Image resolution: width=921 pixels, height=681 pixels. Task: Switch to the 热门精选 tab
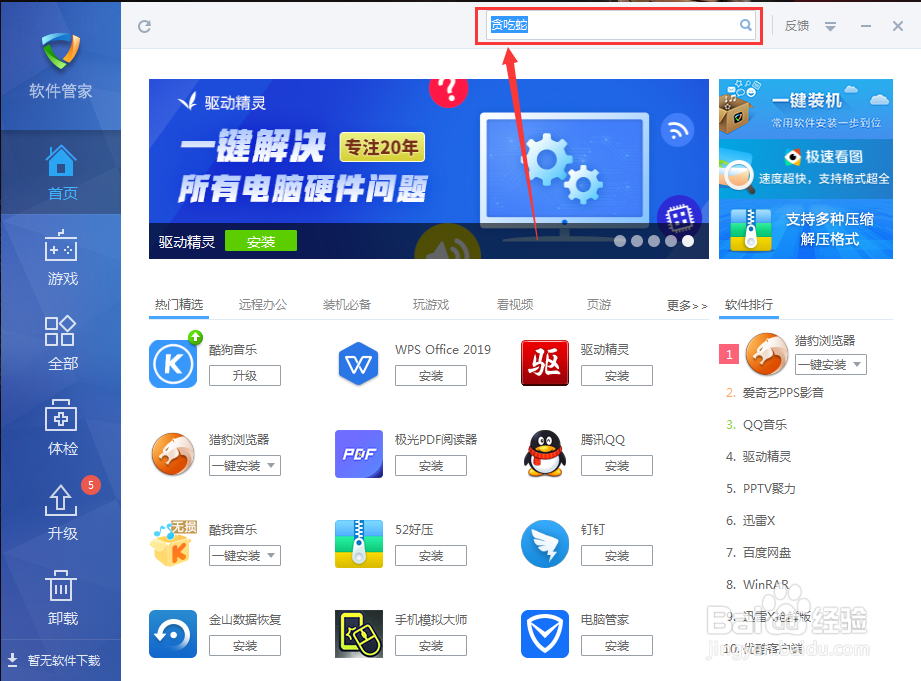179,304
